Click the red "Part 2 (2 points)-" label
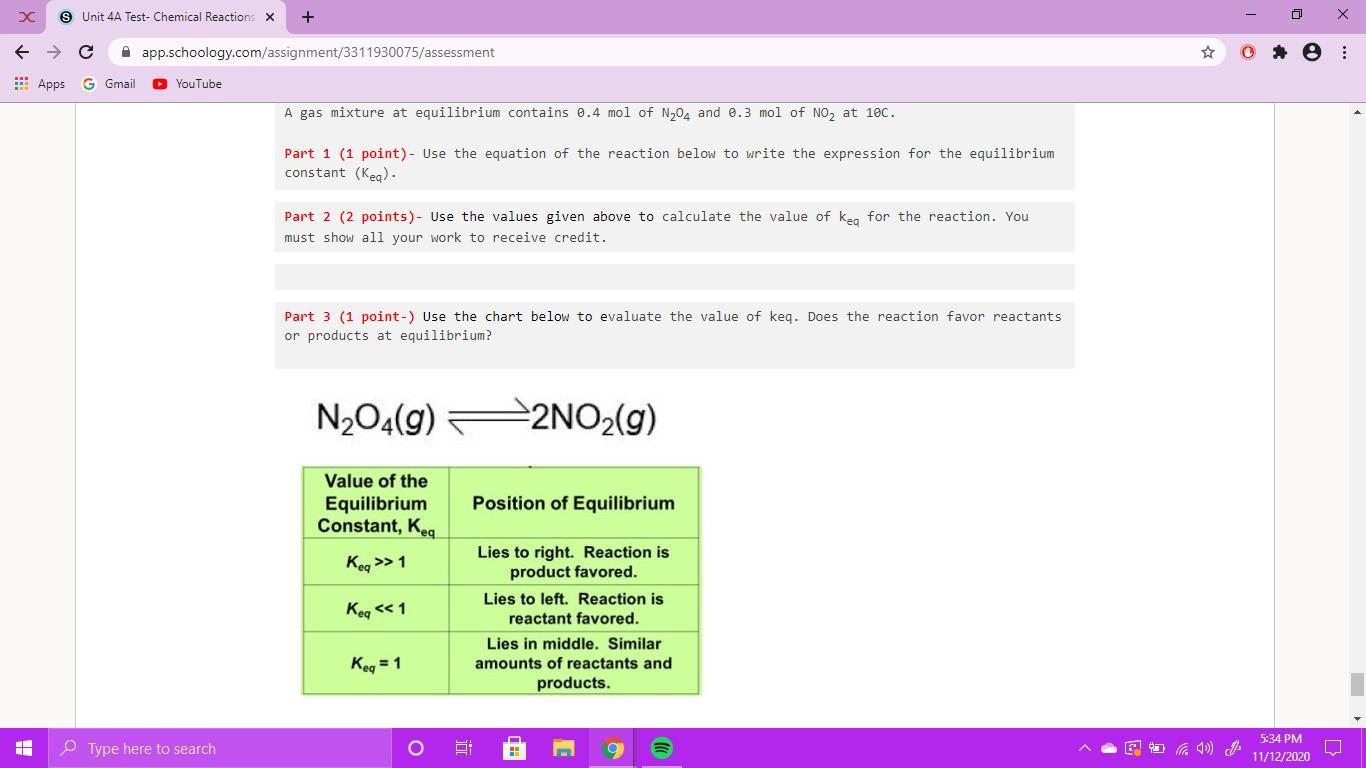The image size is (1366, 768). 353,217
